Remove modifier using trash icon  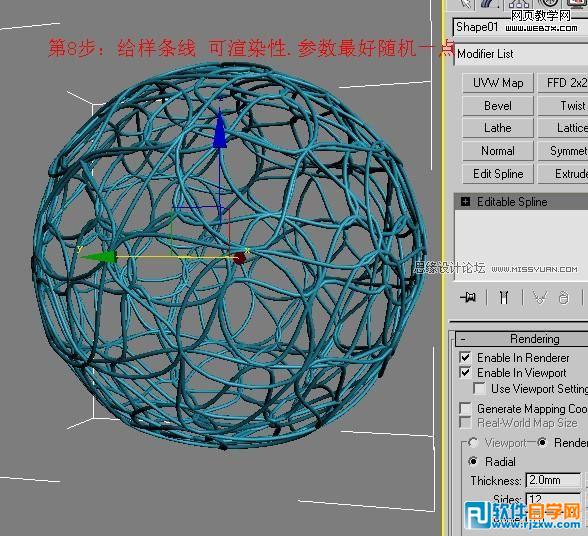coord(564,298)
